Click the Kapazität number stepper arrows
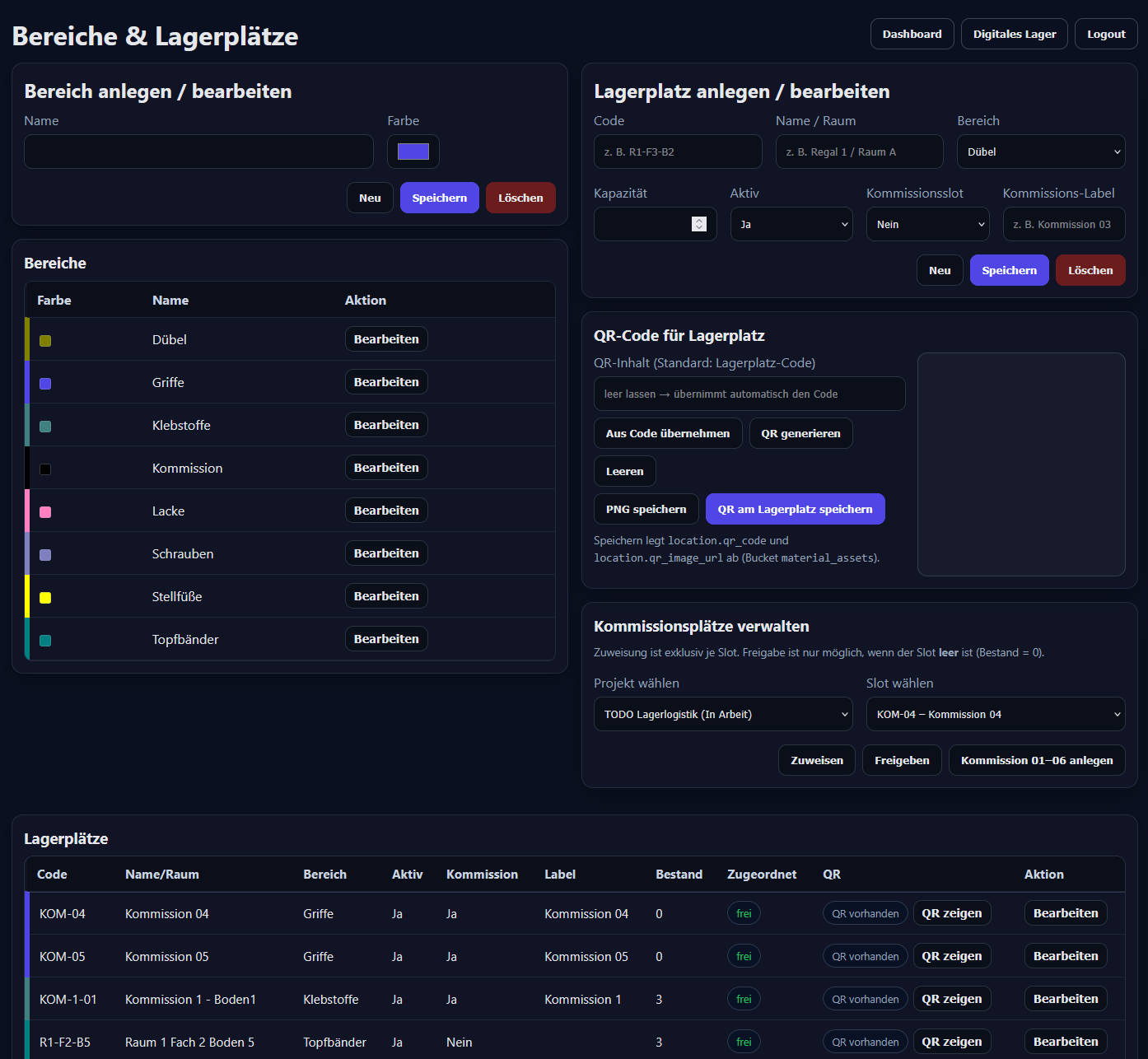The height and width of the screenshot is (1059, 1148). coord(698,224)
